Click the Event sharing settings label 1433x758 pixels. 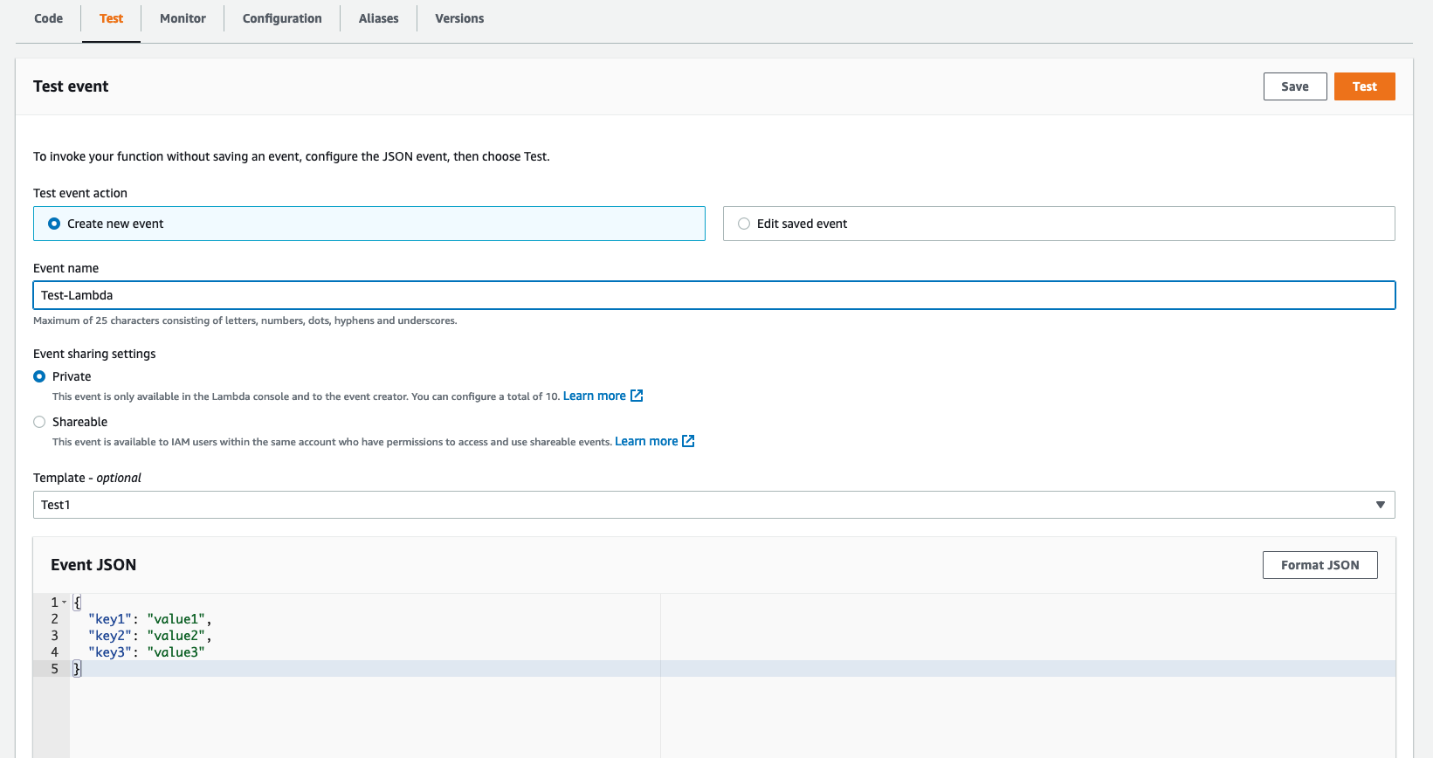(x=94, y=353)
